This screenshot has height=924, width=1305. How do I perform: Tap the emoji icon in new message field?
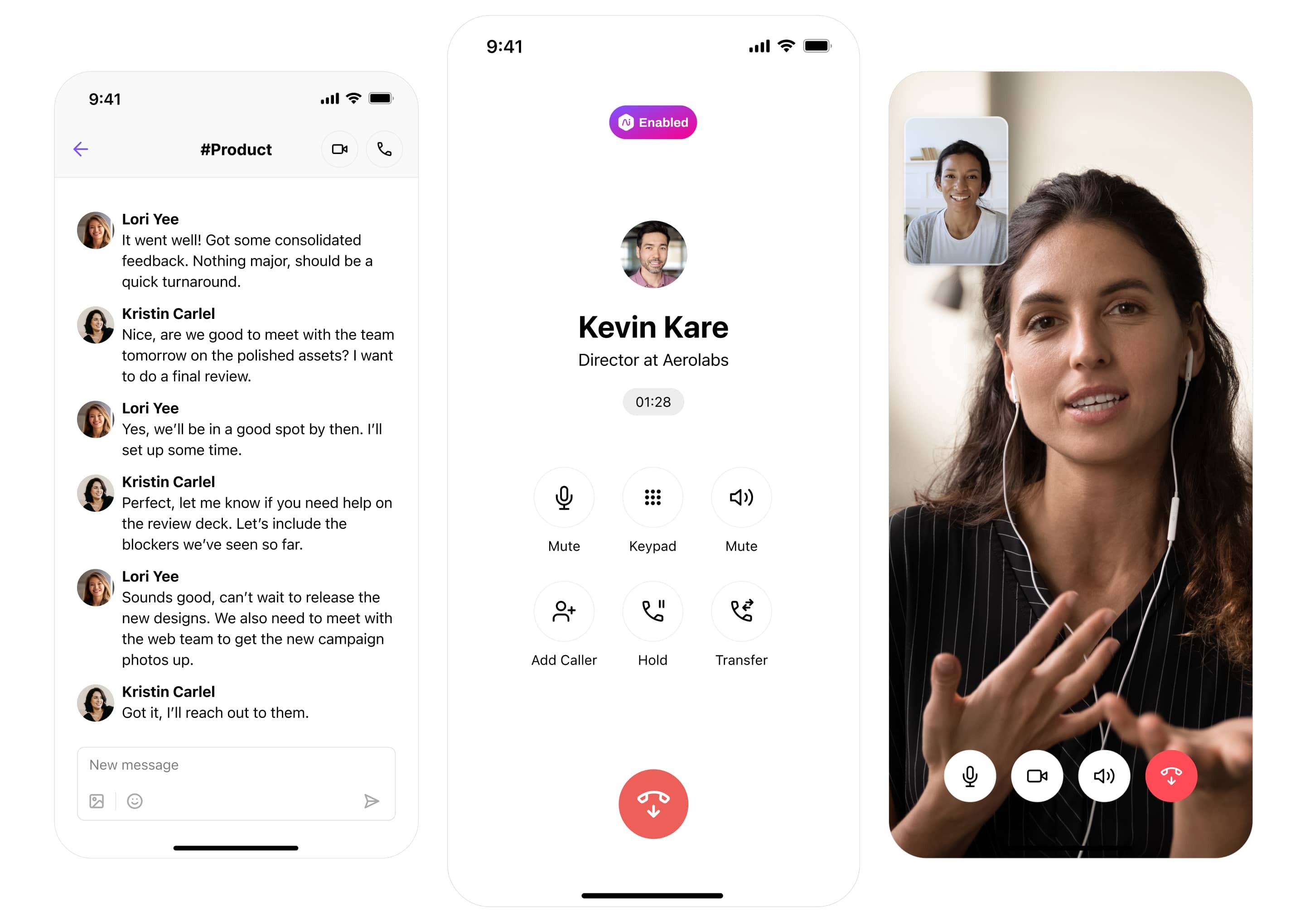tap(135, 801)
